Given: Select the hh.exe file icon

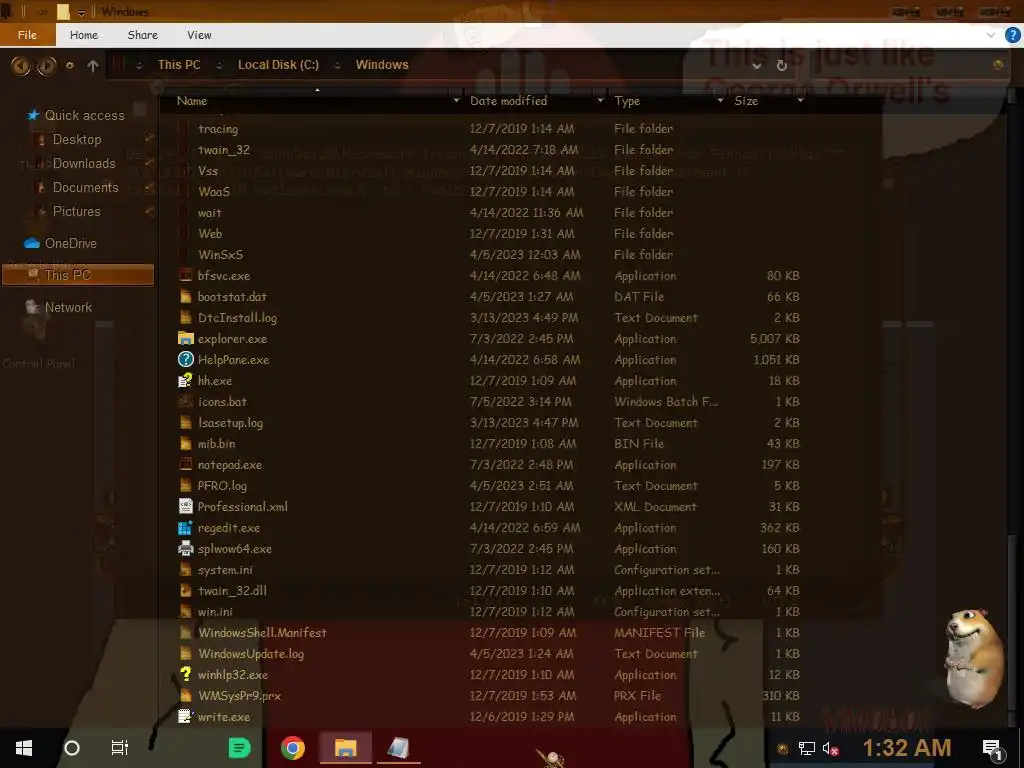Looking at the screenshot, I should tap(186, 381).
